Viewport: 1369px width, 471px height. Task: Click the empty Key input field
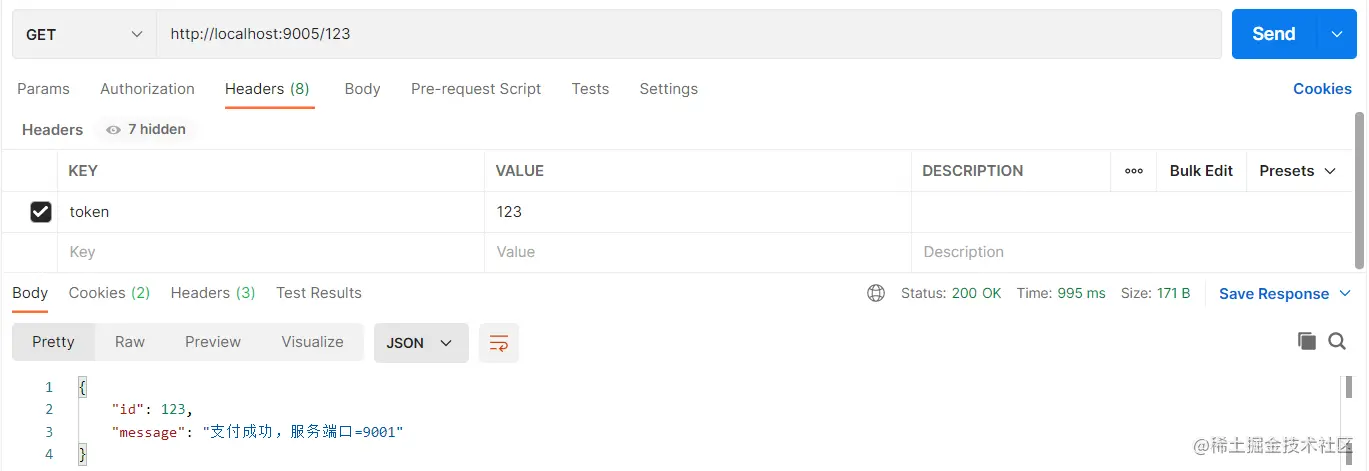(x=271, y=252)
